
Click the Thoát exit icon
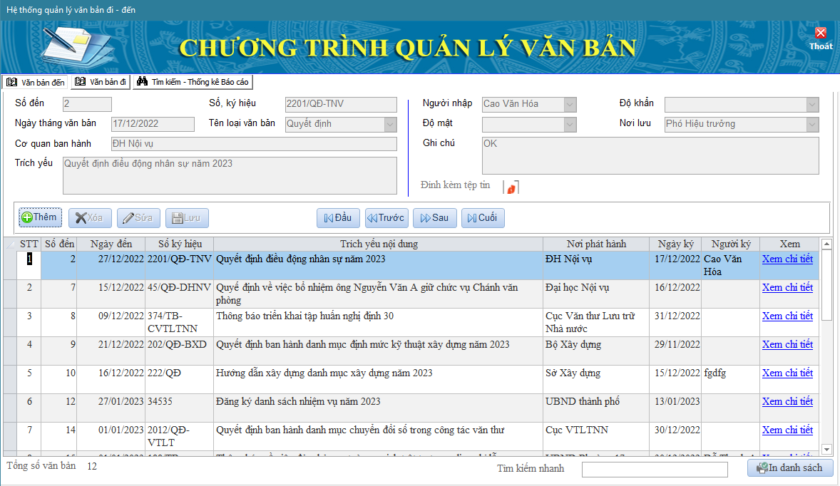click(x=820, y=38)
